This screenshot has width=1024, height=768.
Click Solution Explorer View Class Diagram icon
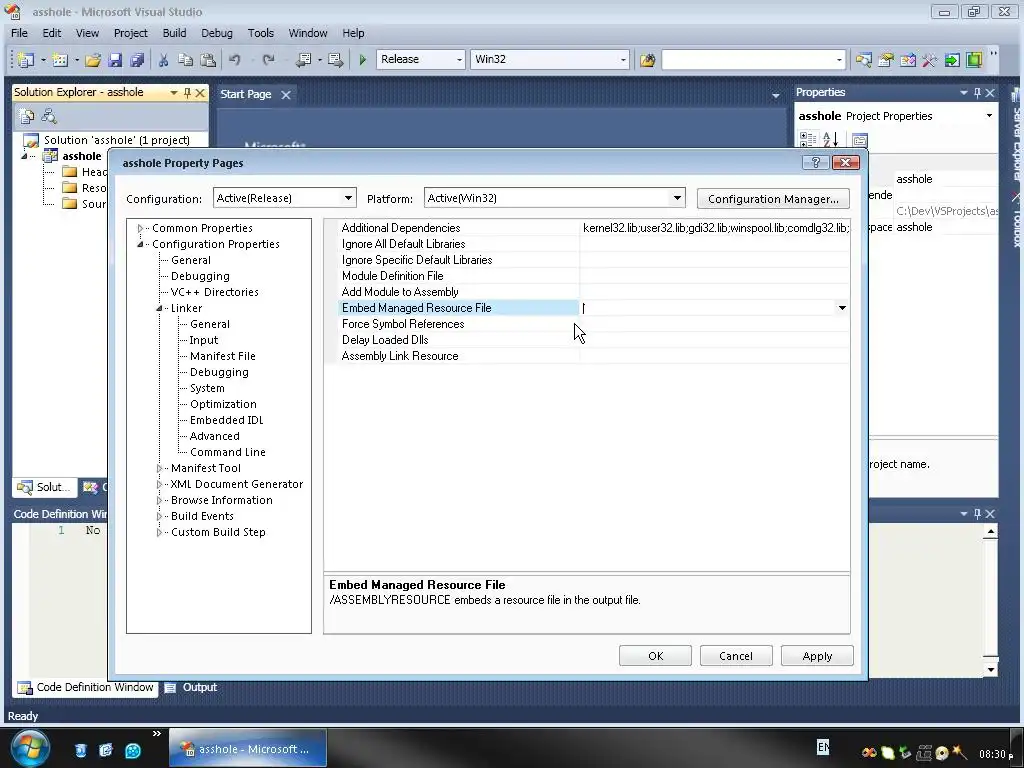tap(49, 116)
